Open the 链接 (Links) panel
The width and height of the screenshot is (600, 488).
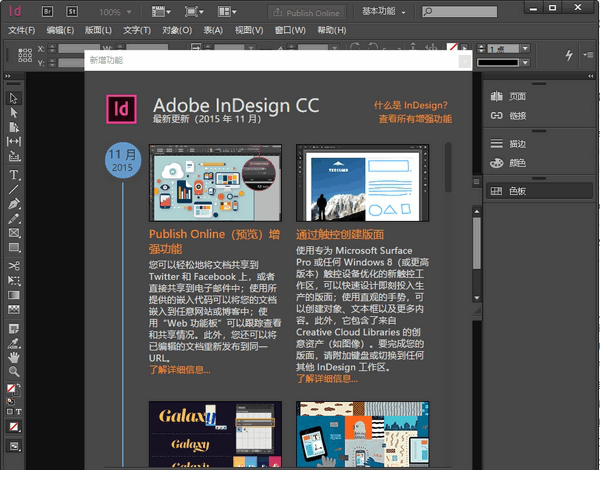(509, 116)
